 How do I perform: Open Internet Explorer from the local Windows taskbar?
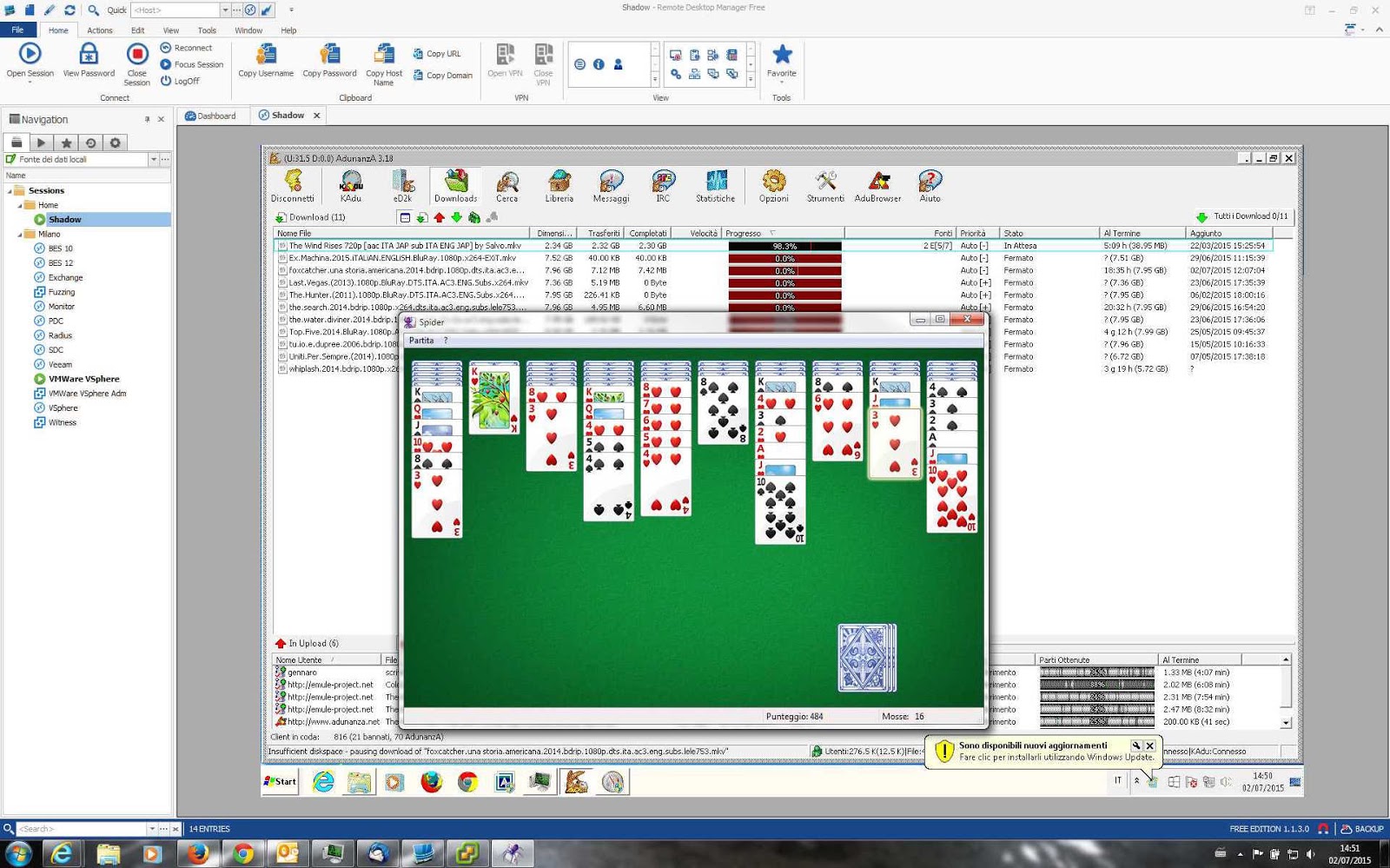[62, 854]
